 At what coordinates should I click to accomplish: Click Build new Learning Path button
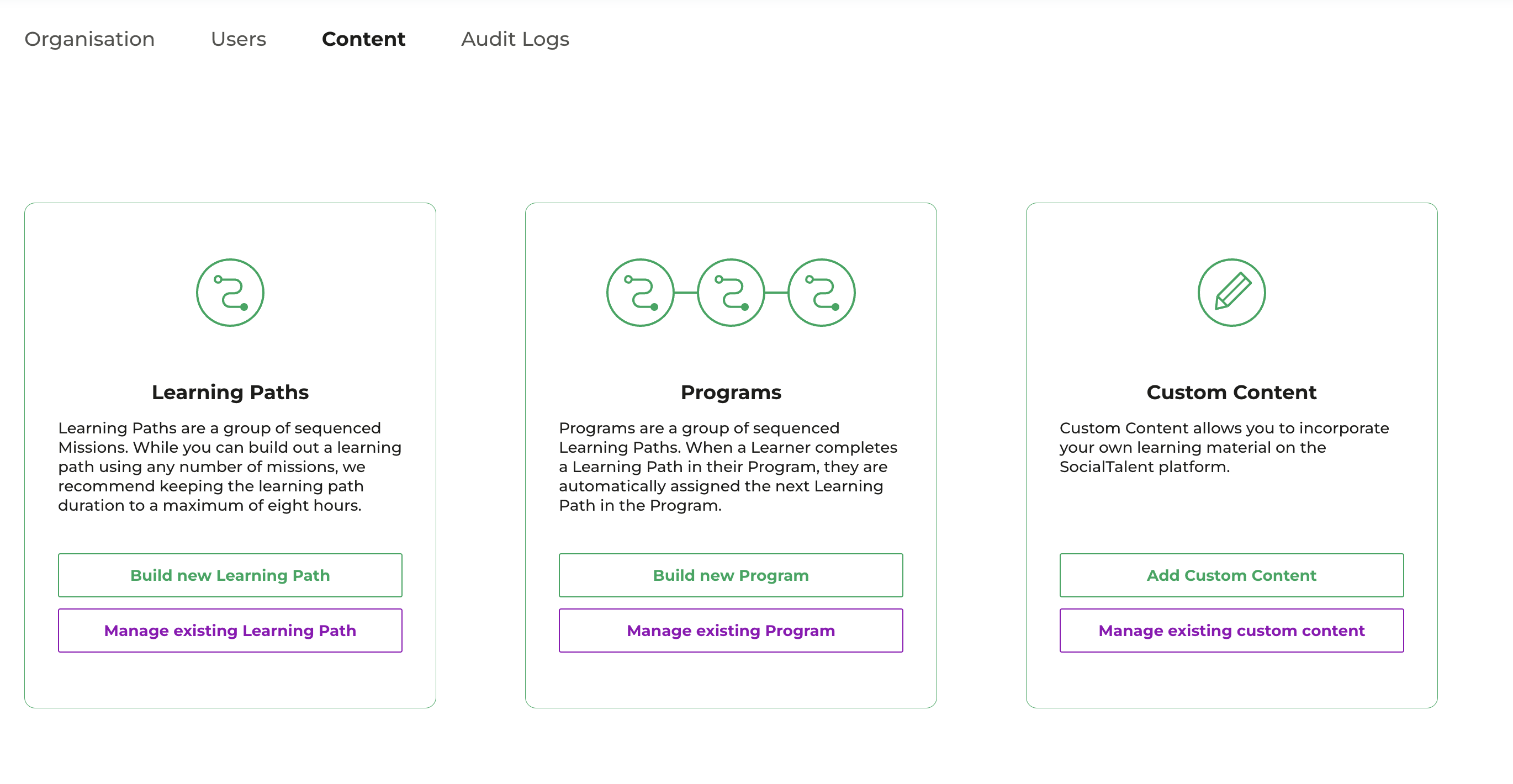pyautogui.click(x=230, y=575)
